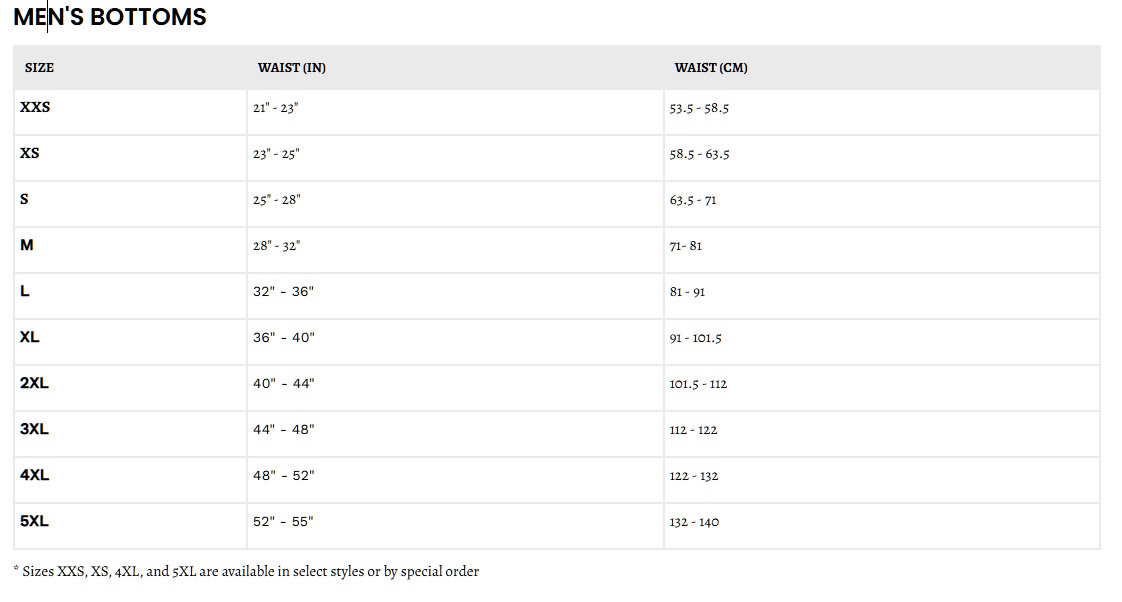Click the L size row label
The height and width of the screenshot is (602, 1122).
click(25, 291)
